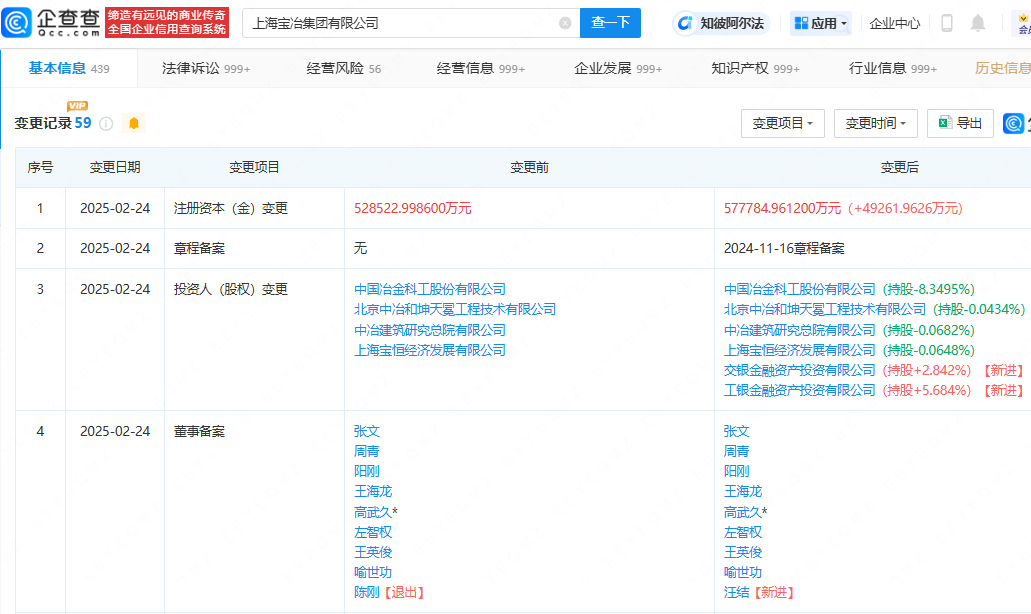Click the 2024-11-16章程备案 cell
The width and height of the screenshot is (1031, 614).
point(784,248)
